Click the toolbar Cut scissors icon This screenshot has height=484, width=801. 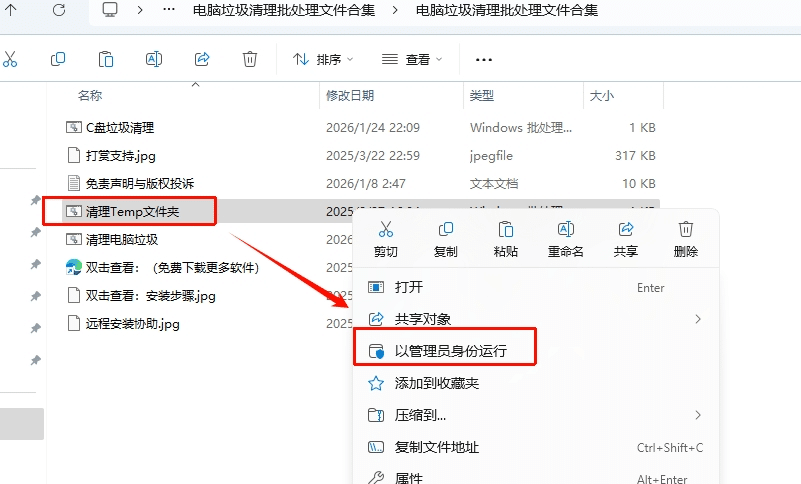click(10, 59)
